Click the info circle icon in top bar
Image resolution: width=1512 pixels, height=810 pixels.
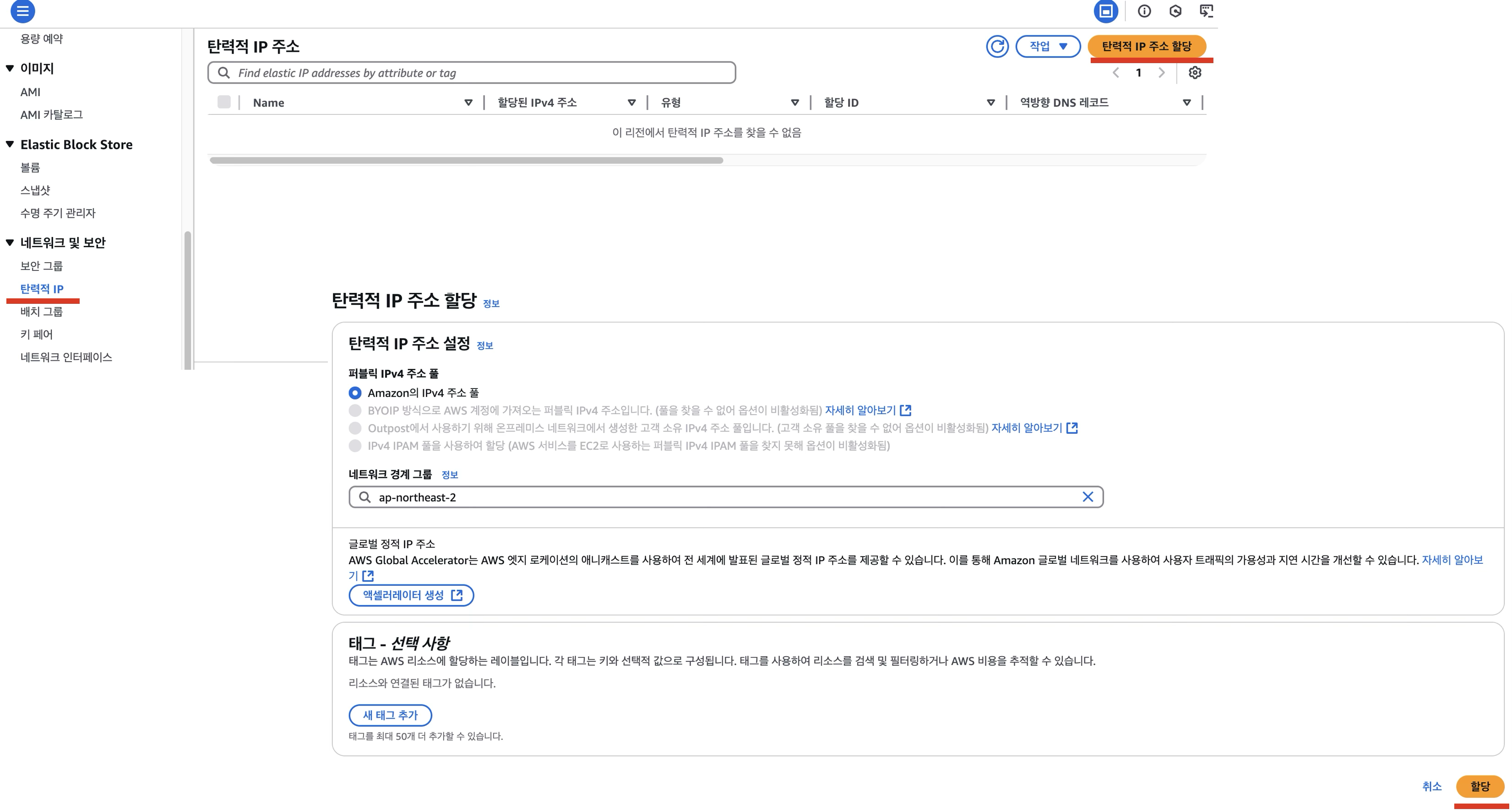(1144, 11)
